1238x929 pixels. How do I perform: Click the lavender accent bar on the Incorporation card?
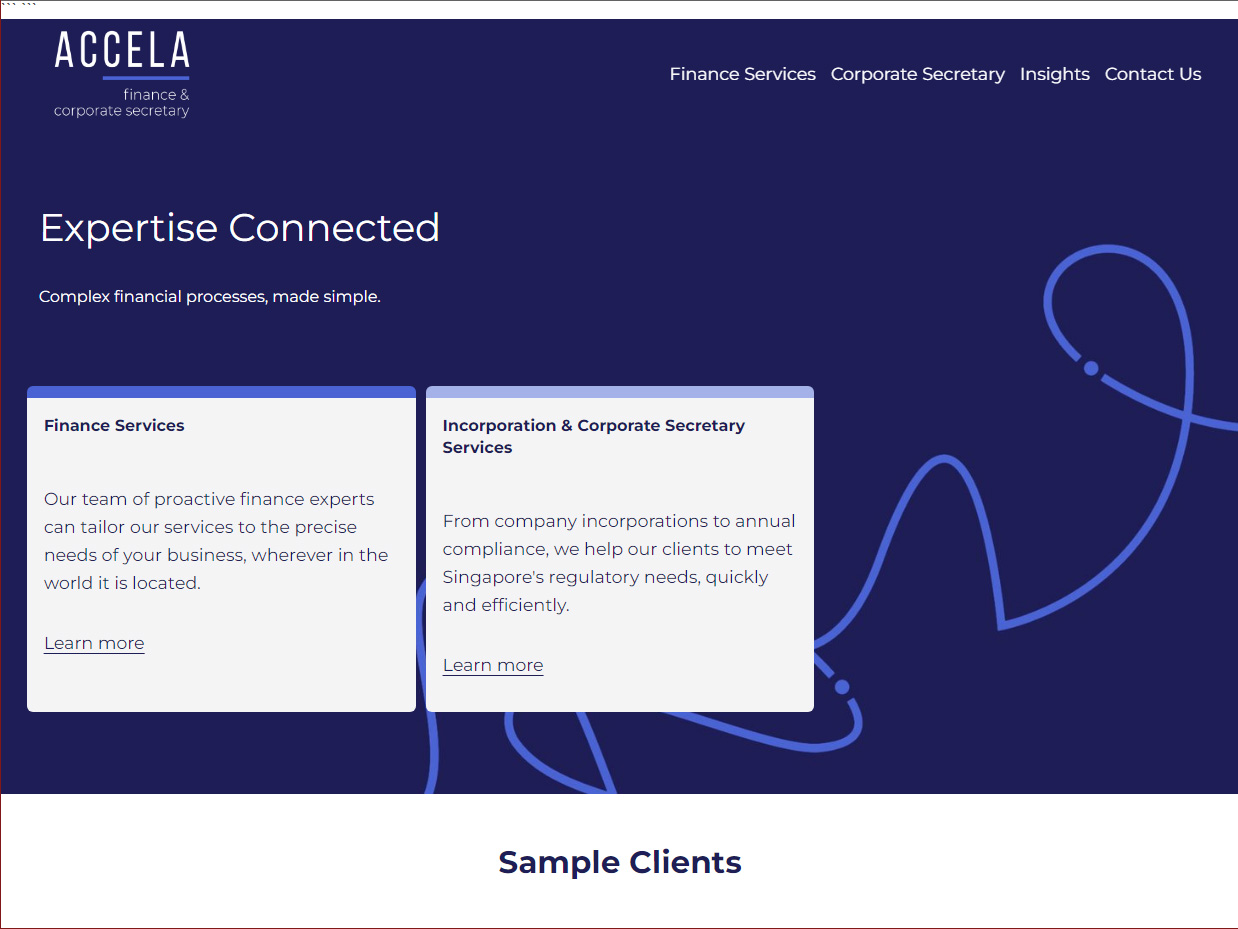point(620,392)
